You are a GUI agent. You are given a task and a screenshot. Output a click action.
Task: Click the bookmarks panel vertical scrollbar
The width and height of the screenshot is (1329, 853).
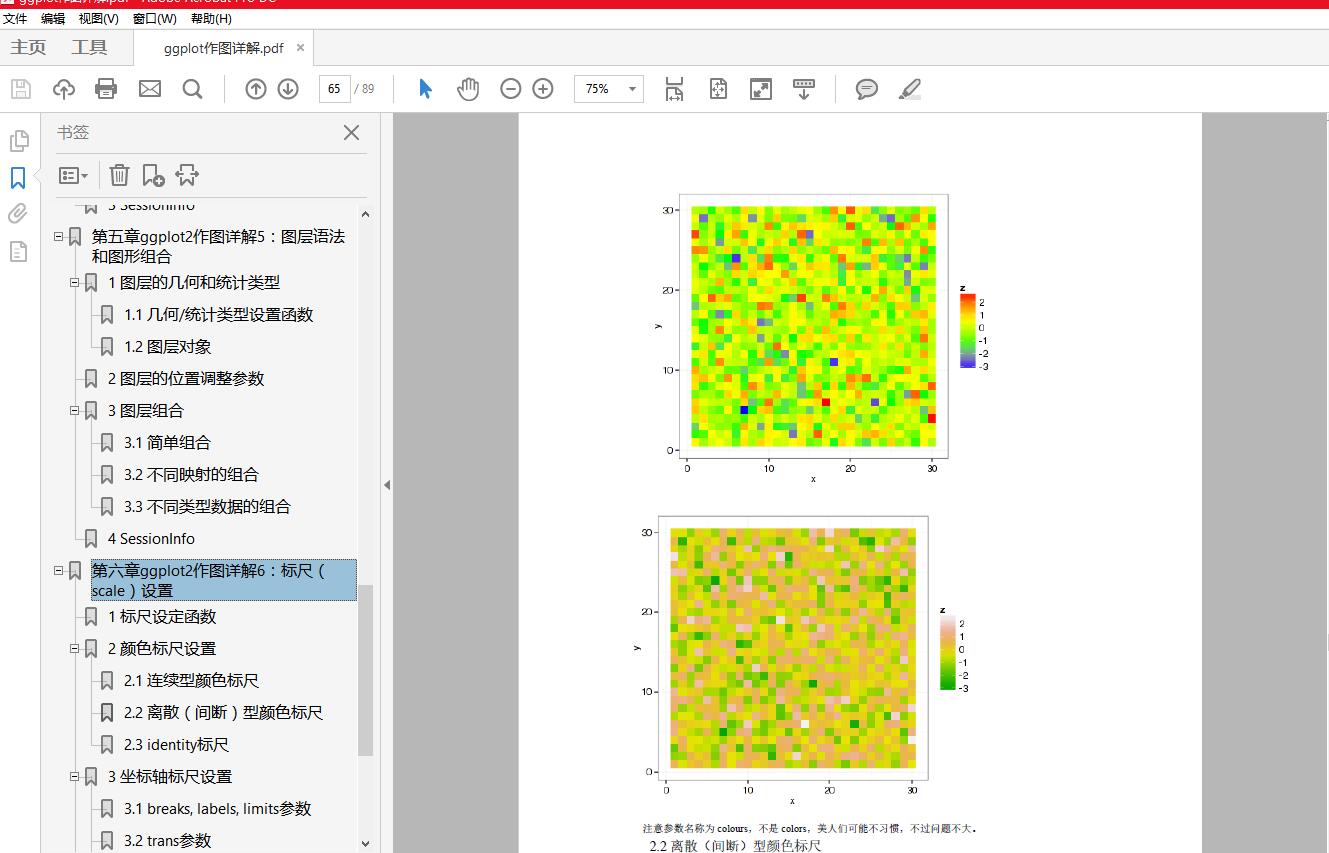tap(365, 668)
